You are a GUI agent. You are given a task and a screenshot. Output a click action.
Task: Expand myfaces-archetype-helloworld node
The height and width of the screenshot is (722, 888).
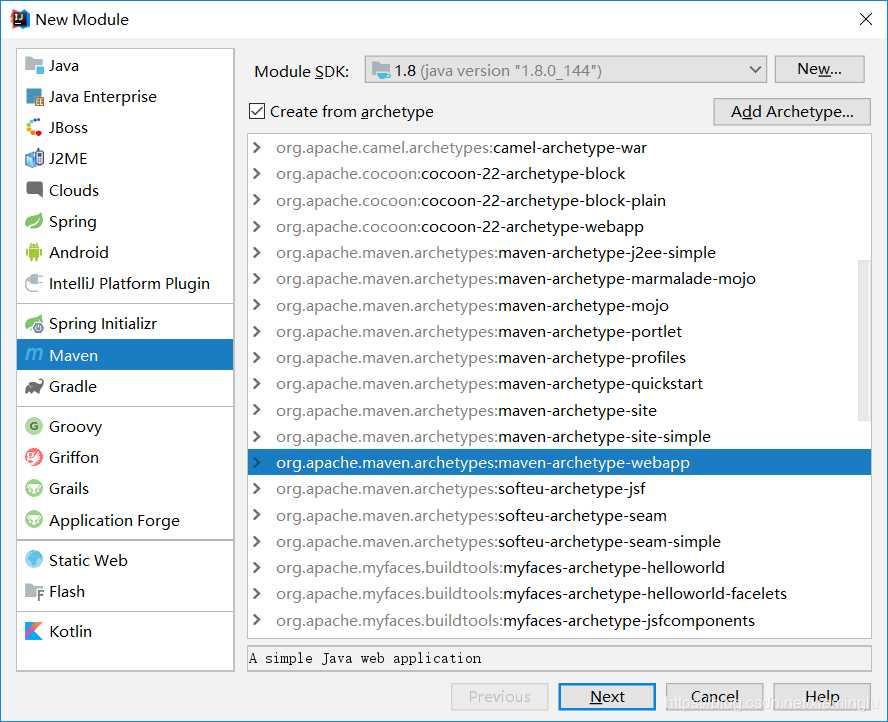coord(257,567)
